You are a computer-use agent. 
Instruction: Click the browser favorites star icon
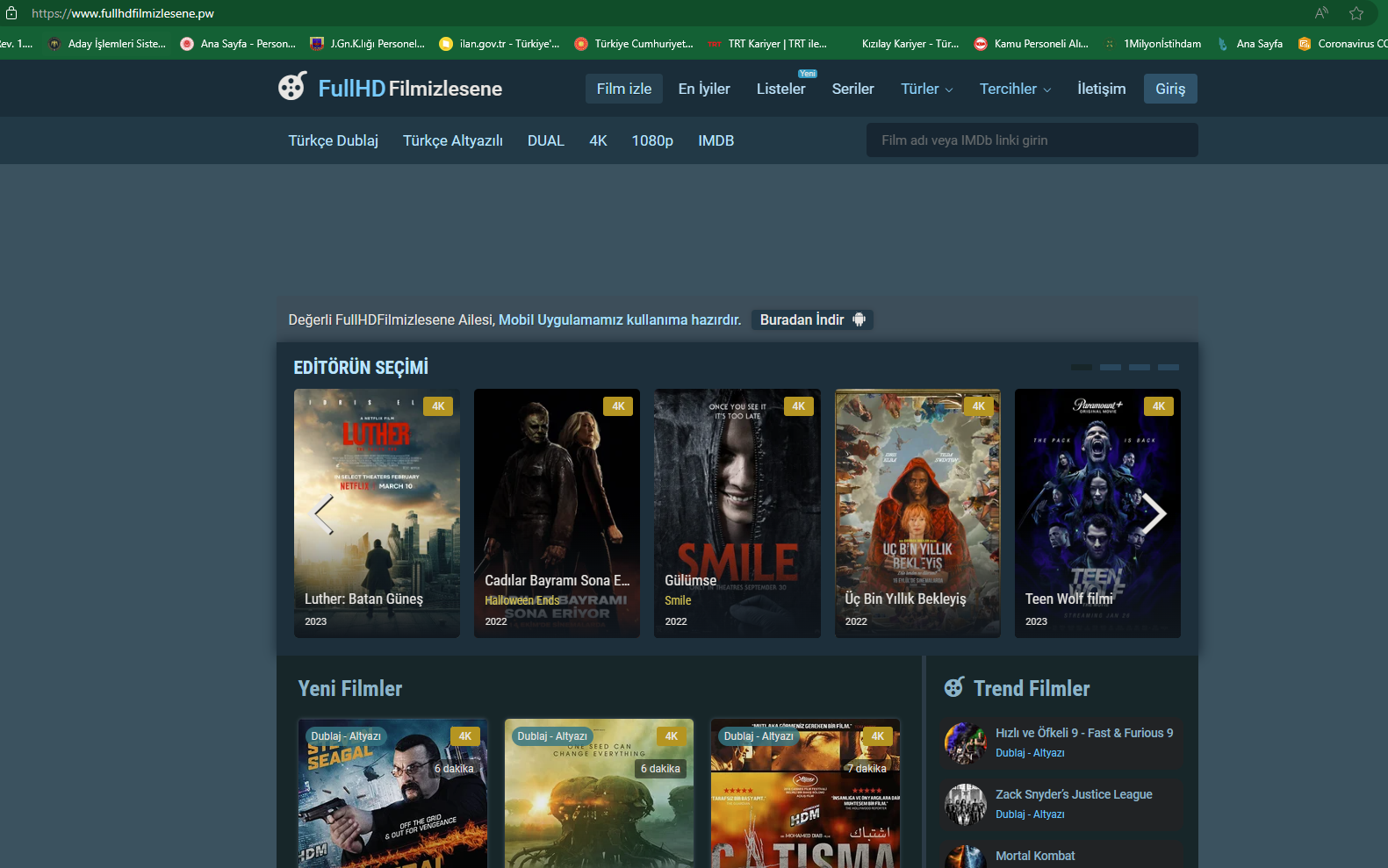(1356, 13)
